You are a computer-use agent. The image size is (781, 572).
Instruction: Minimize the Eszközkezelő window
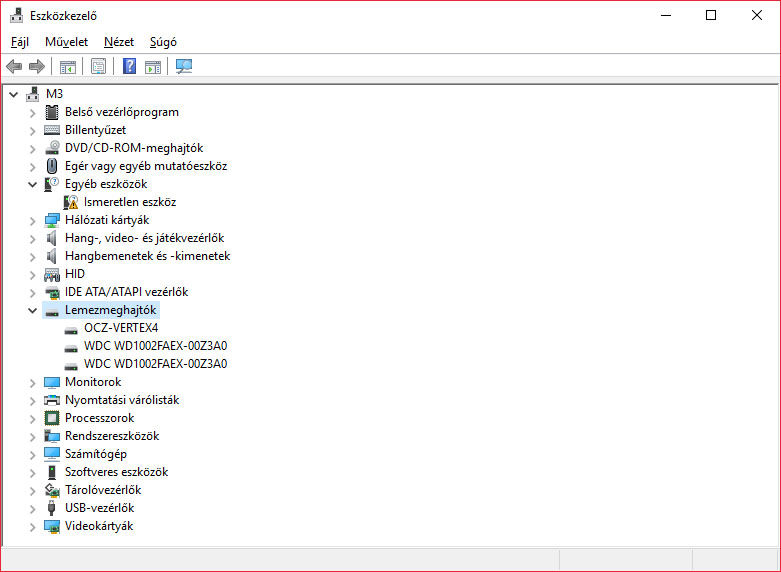click(x=666, y=15)
